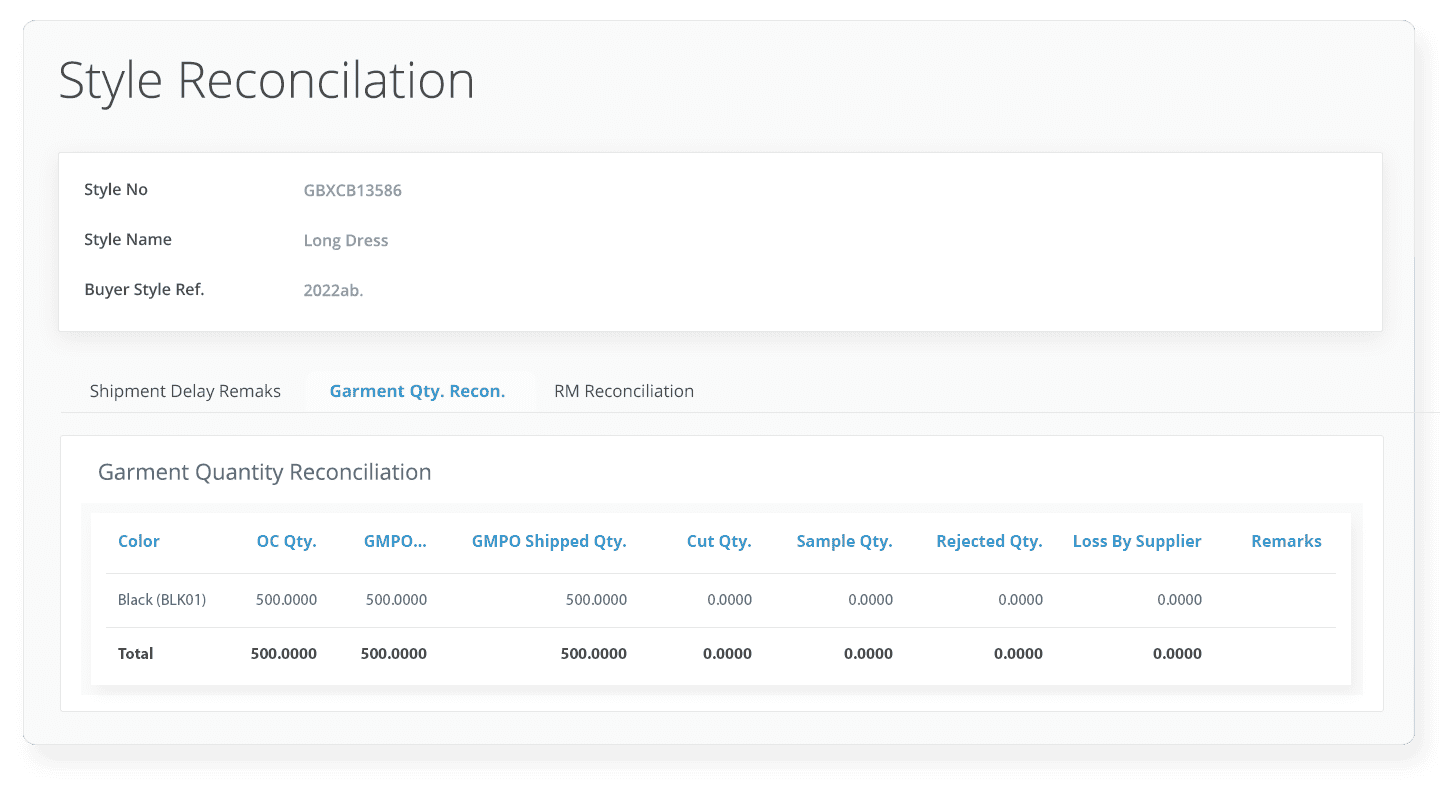Click the style name Long Dress
This screenshot has width=1440, height=792.
(x=346, y=240)
